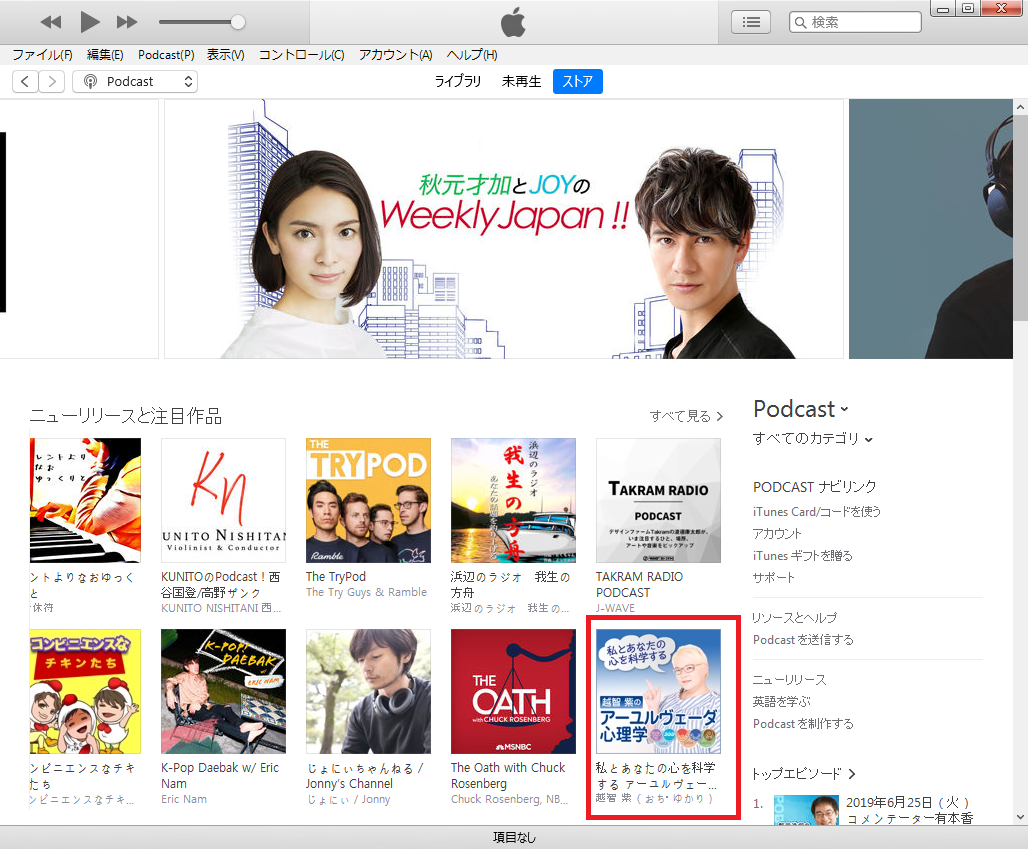Click すべて見る link
Image resolution: width=1028 pixels, height=849 pixels.
tap(686, 416)
